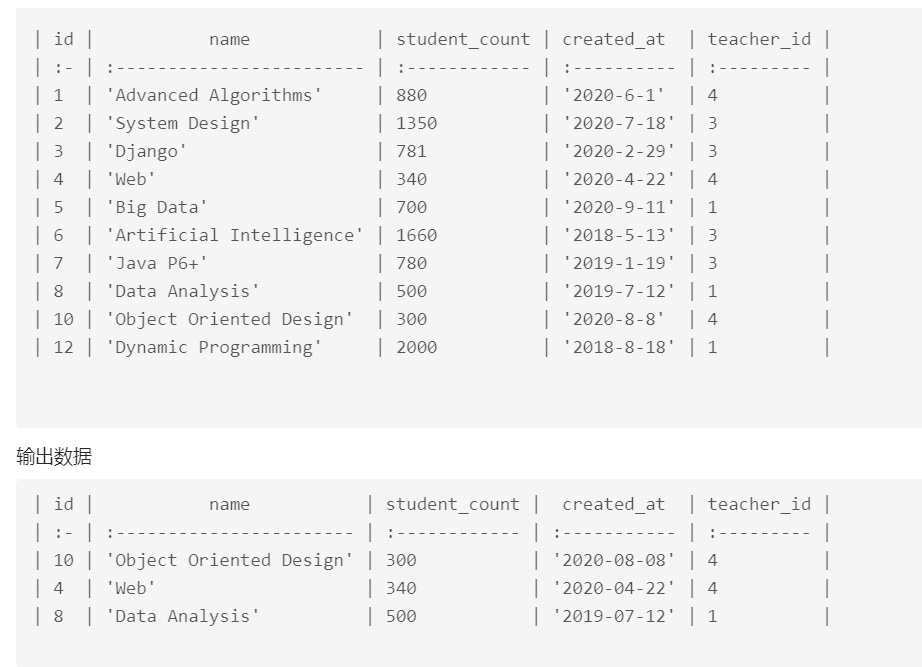The height and width of the screenshot is (667, 922).
Task: Click the teacher_id header of input table
Action: point(759,39)
